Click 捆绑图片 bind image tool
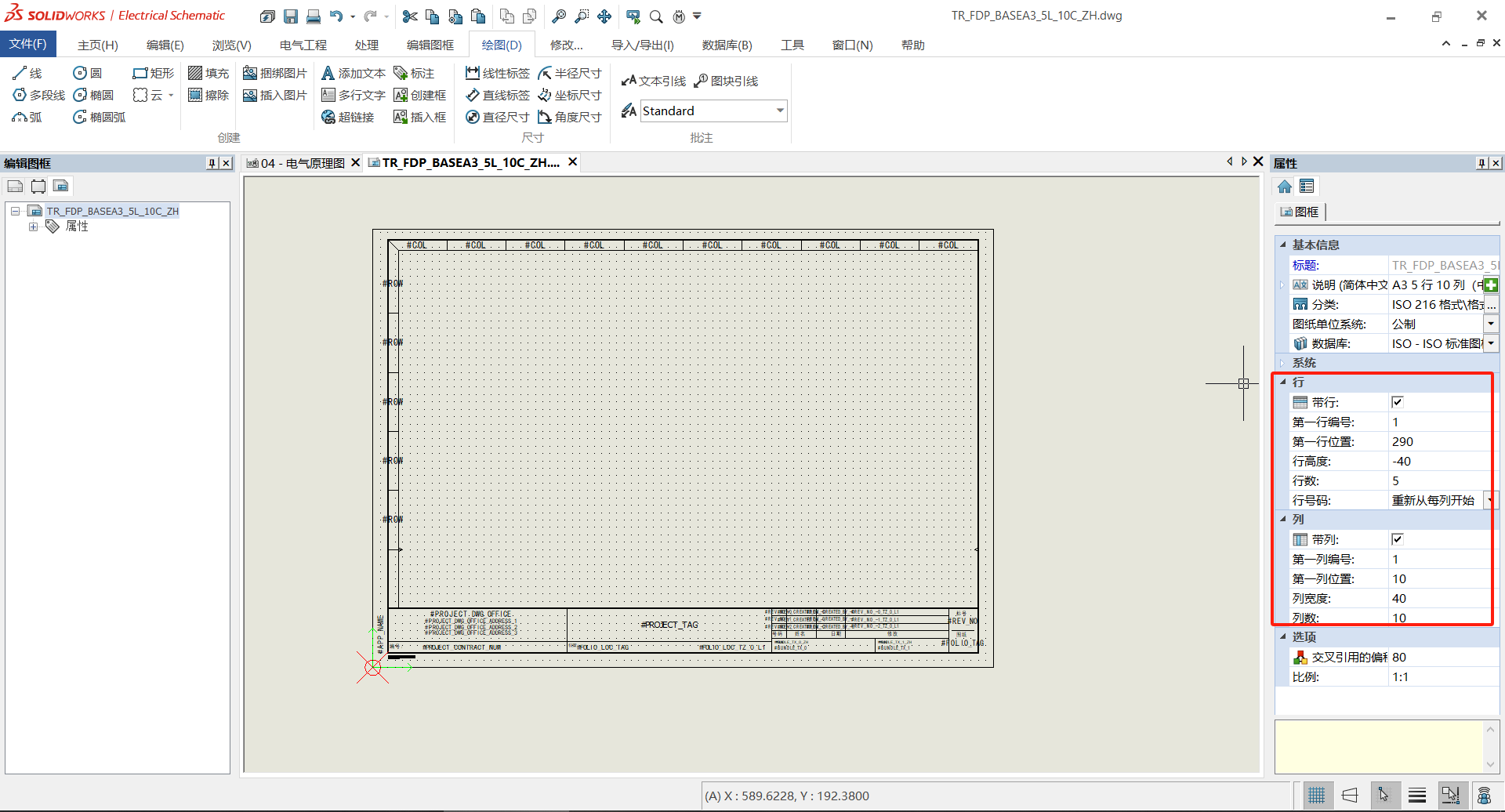Viewport: 1505px width, 812px height. point(275,73)
